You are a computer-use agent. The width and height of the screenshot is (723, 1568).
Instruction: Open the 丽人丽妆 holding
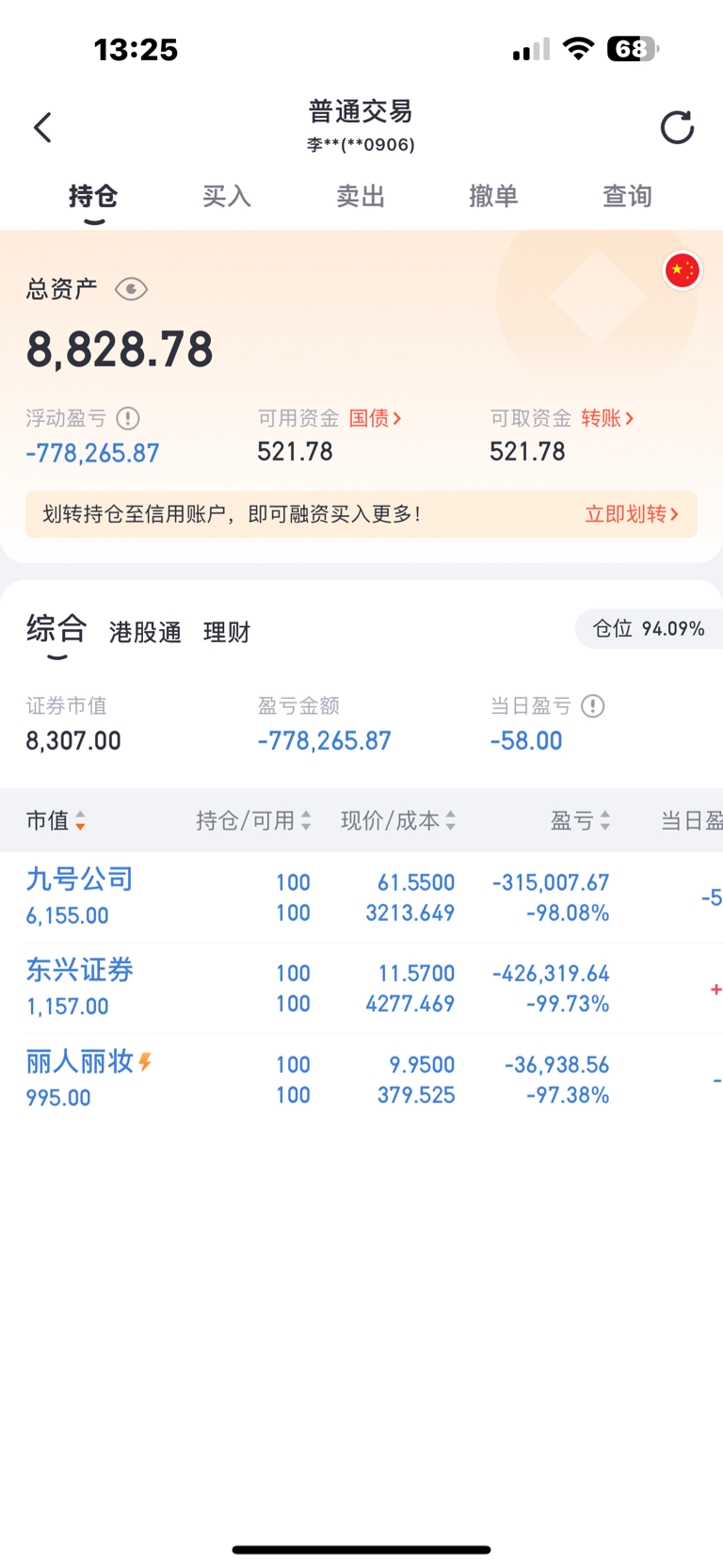click(361, 1079)
